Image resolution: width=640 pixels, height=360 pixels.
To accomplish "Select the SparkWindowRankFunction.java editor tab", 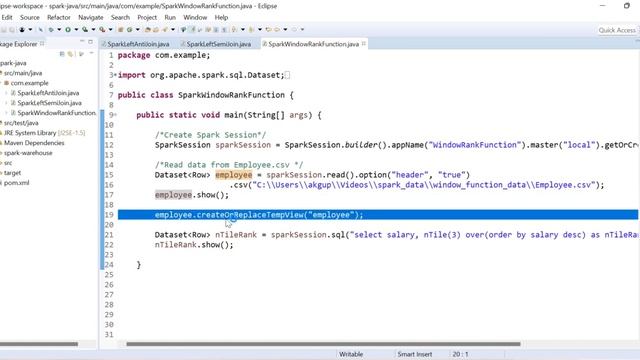I will tap(313, 44).
